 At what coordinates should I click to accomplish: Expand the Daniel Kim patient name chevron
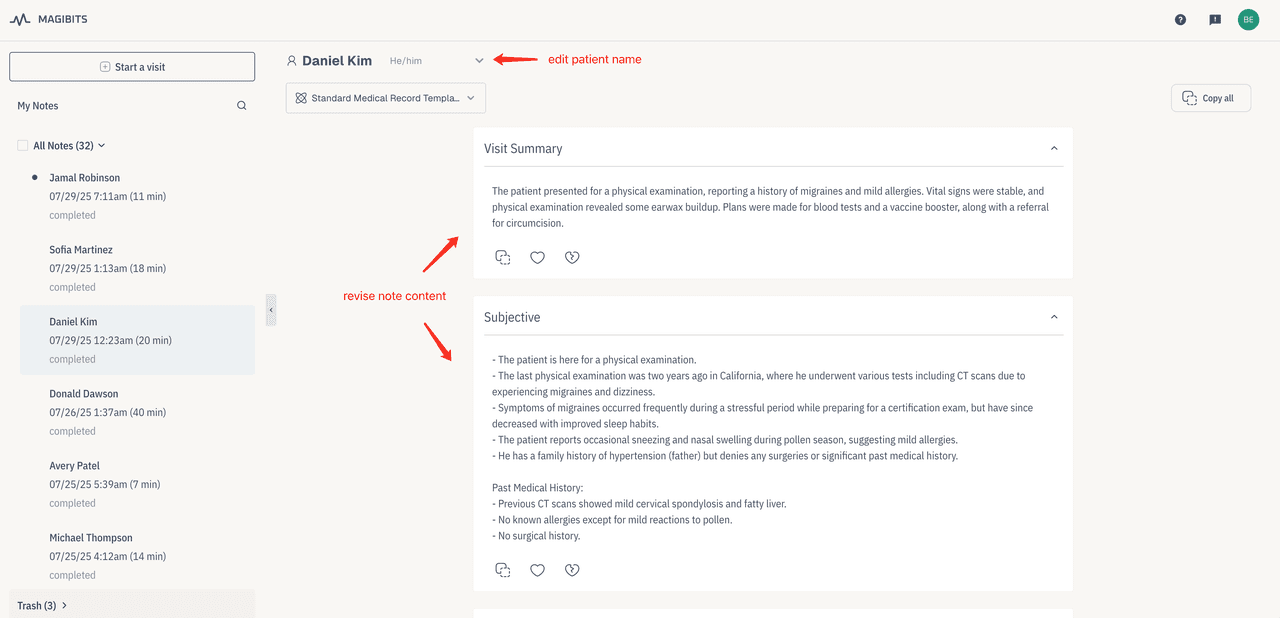tap(479, 61)
